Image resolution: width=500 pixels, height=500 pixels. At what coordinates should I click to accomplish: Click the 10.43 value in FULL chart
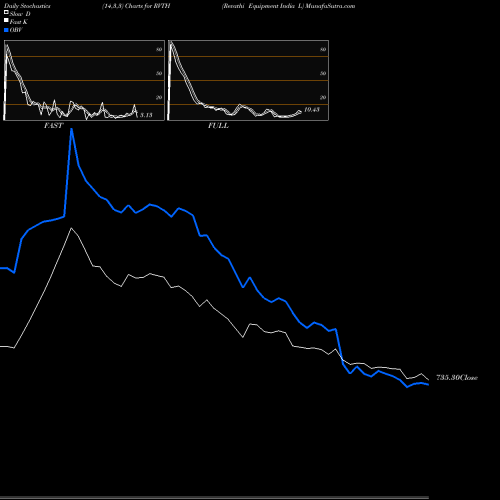point(312,109)
